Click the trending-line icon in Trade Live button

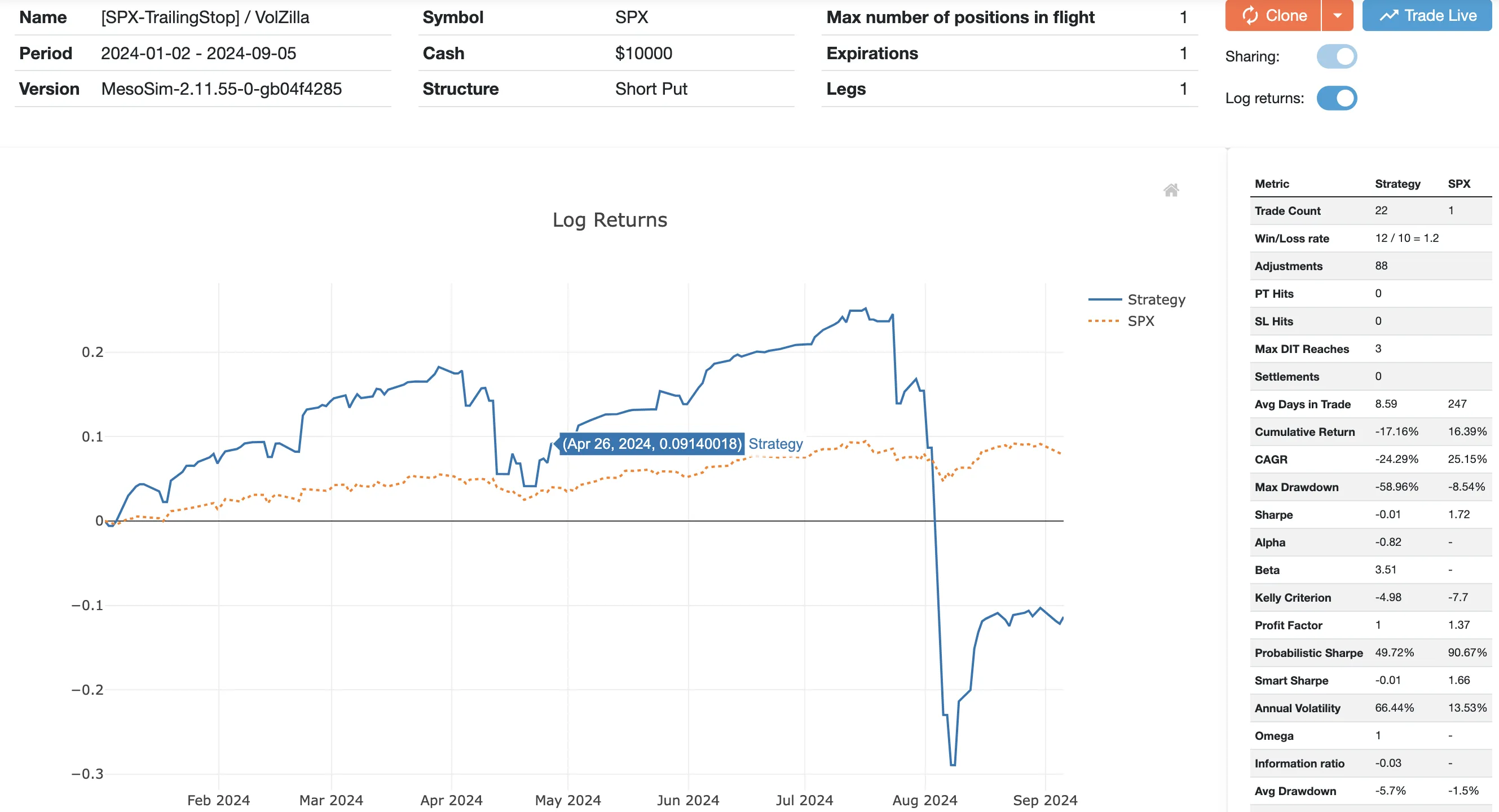point(1389,15)
